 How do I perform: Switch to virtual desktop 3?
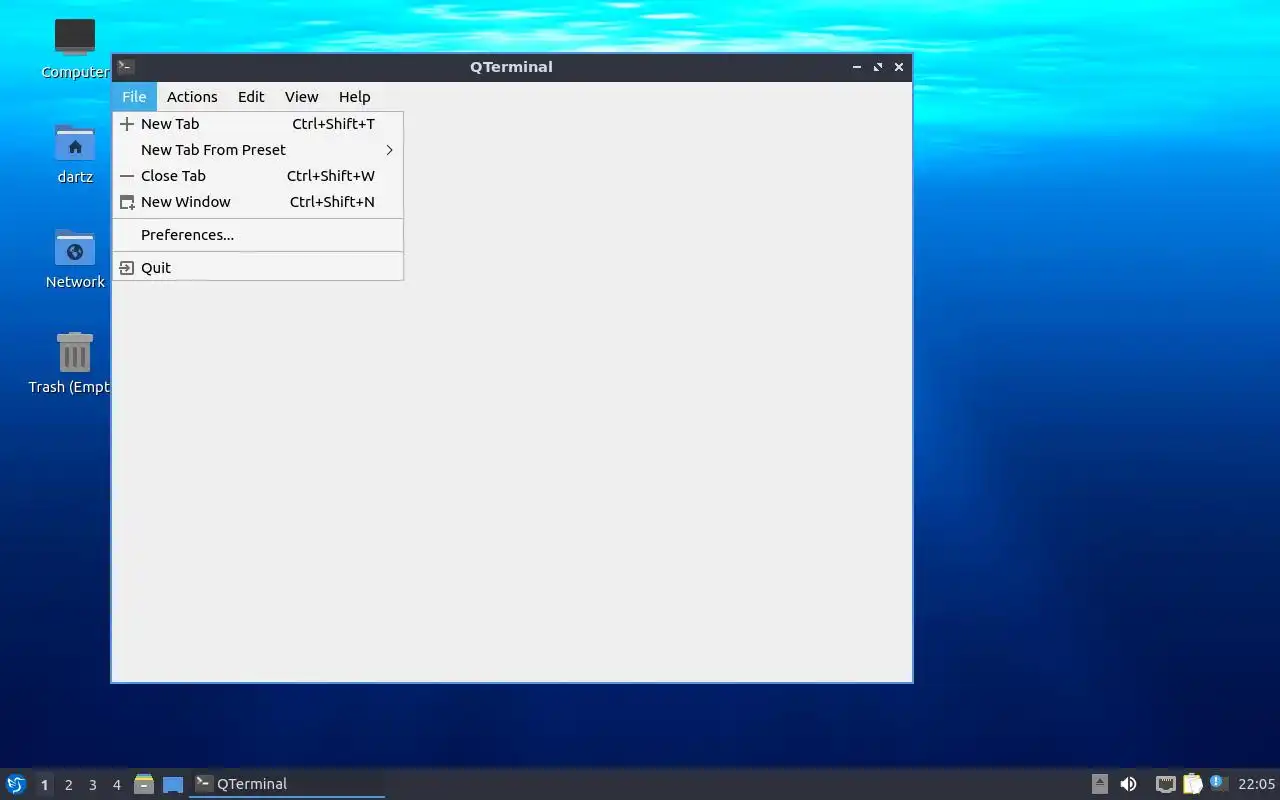92,785
